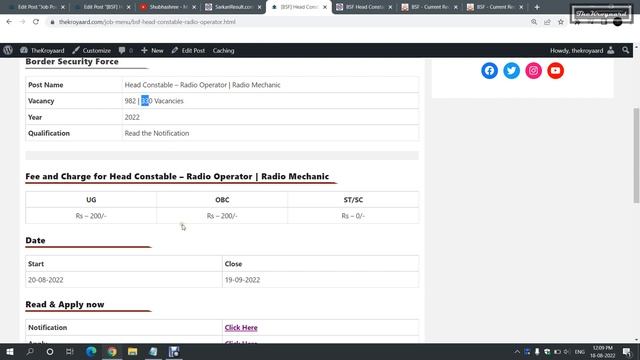The image size is (640, 360).
Task: Switch to Chrome on the taskbar
Action: tap(112, 351)
